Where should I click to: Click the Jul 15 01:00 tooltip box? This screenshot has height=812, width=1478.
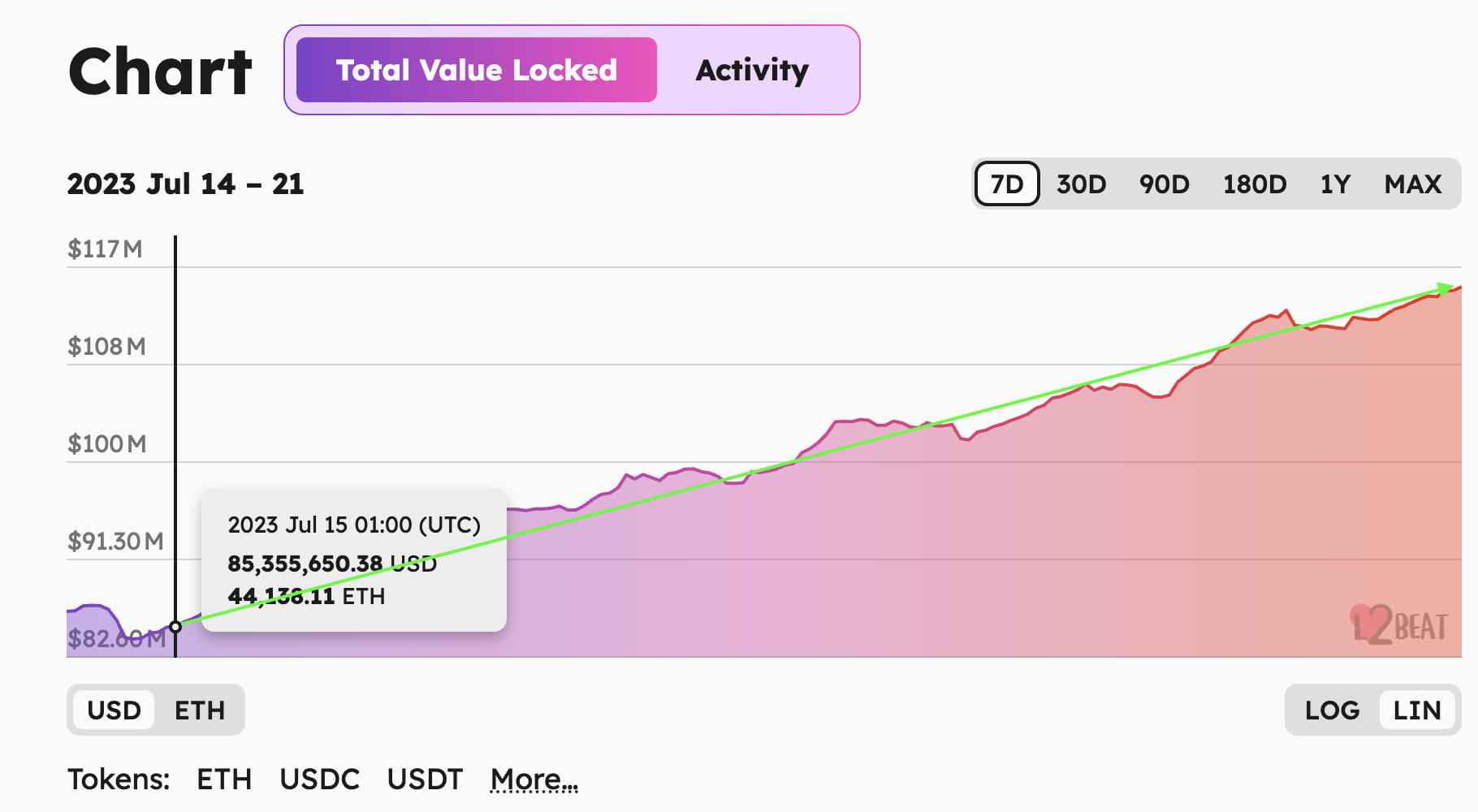pyautogui.click(x=353, y=560)
